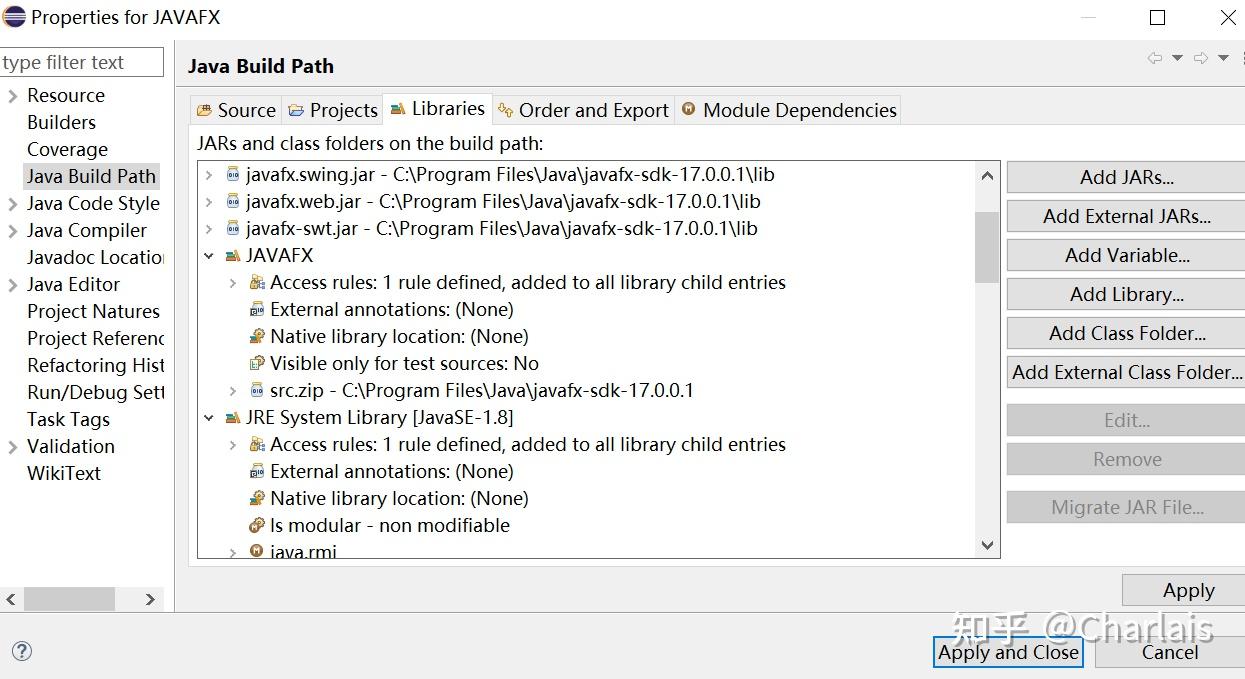Expand the javafx.web.jar entry
This screenshot has height=679, width=1245.
pos(209,202)
